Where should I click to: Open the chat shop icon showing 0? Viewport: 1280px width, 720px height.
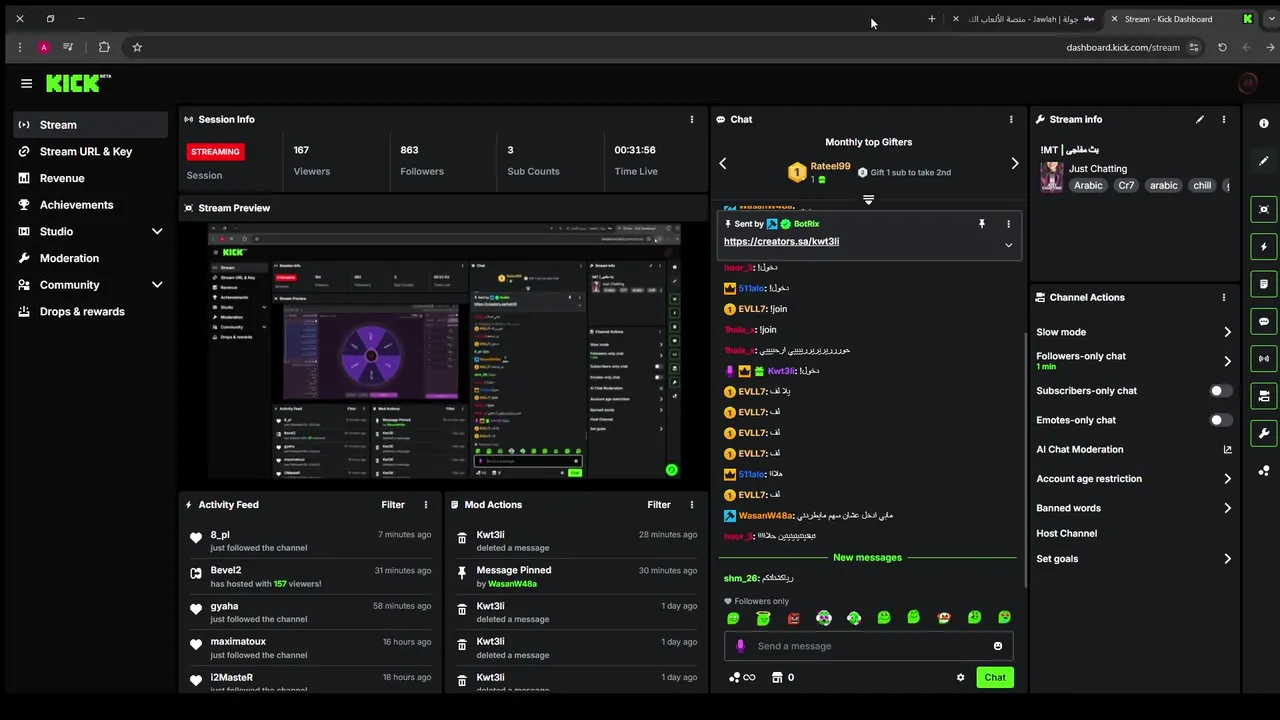coord(783,678)
